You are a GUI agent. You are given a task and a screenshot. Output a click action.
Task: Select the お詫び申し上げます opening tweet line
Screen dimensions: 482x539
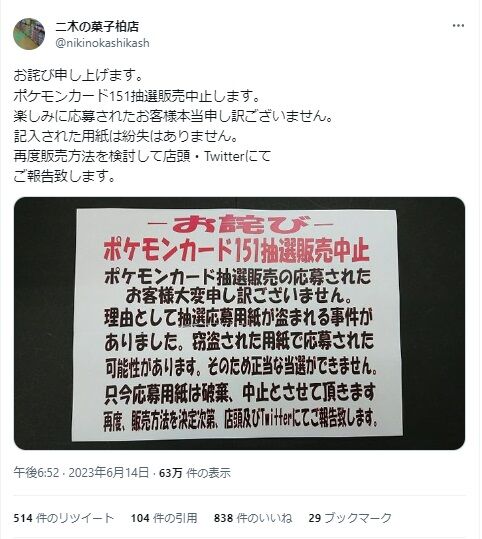78,76
